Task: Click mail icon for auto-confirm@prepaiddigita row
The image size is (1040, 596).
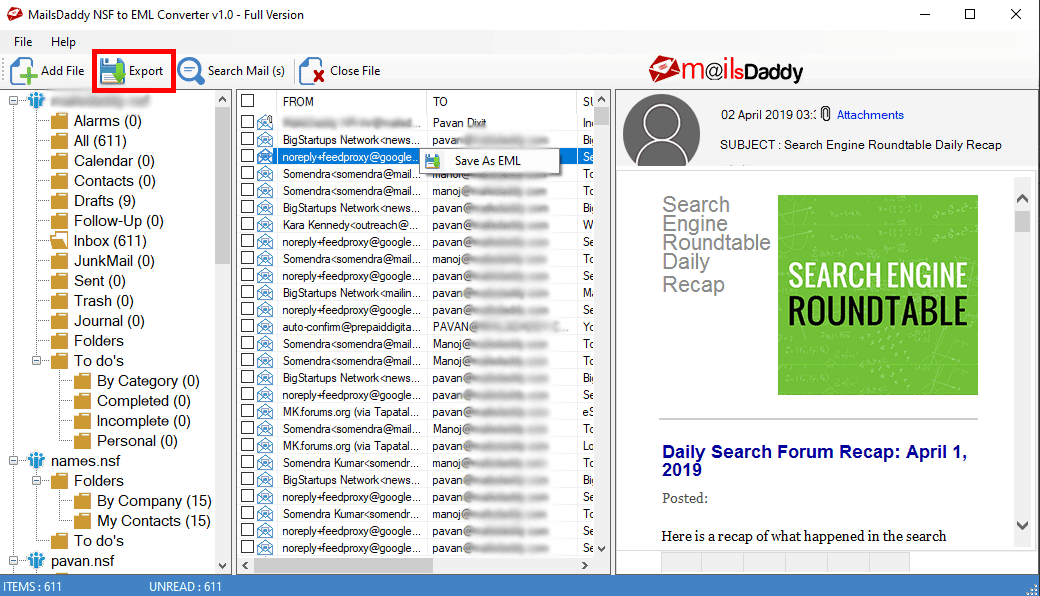Action: pos(265,327)
